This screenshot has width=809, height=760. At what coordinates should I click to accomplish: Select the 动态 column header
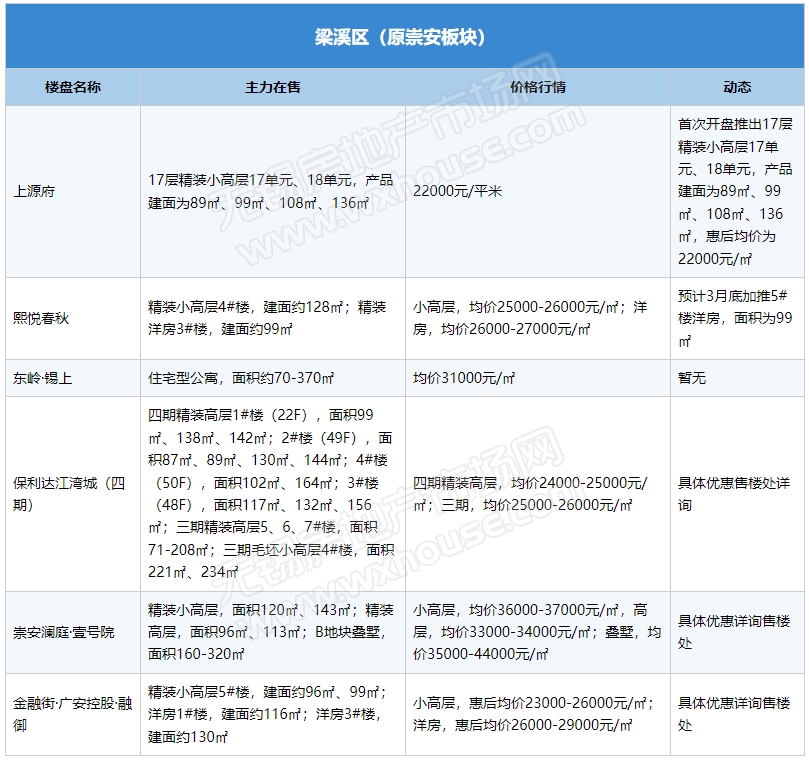(737, 87)
